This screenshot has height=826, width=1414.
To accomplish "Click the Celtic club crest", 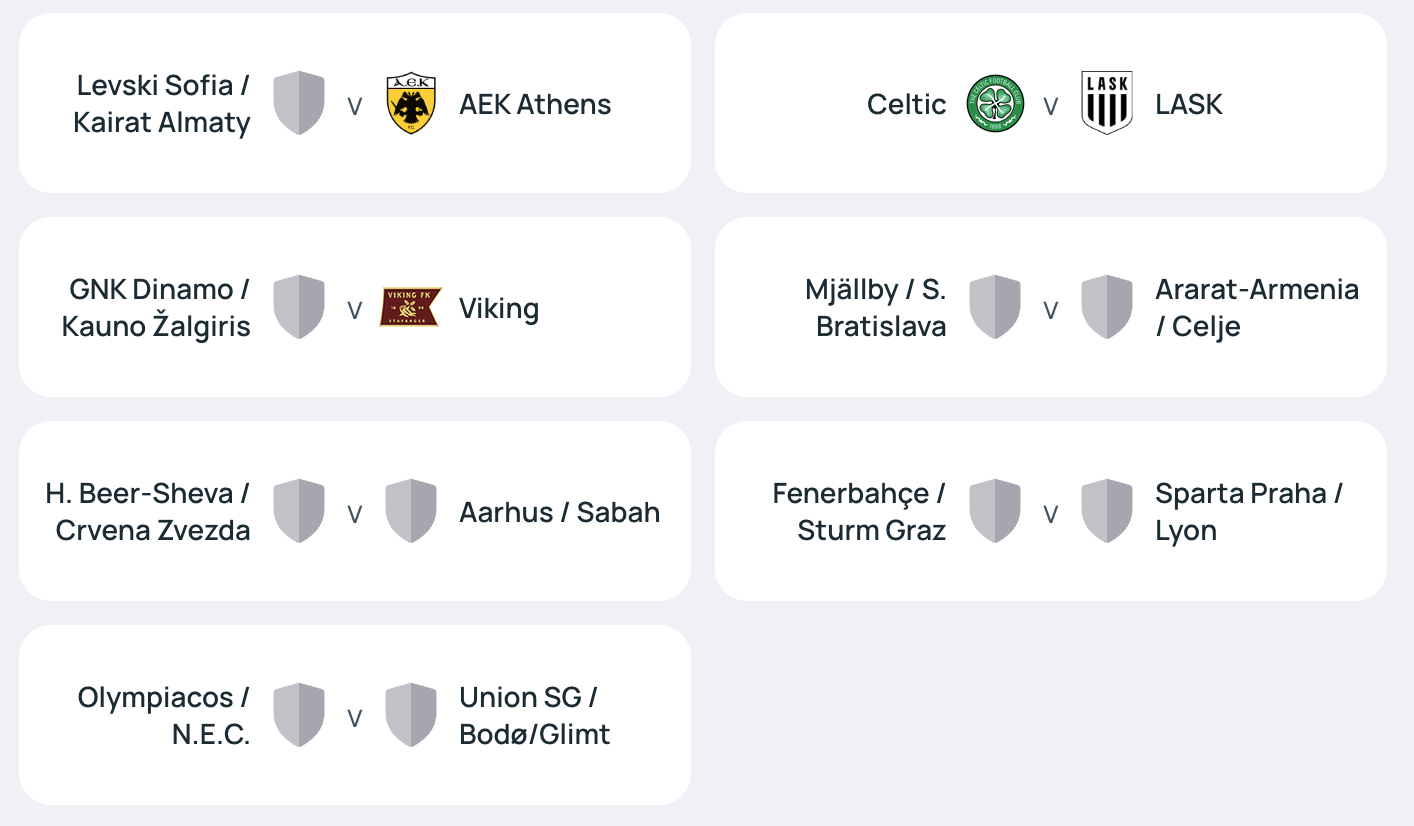I will (x=995, y=103).
